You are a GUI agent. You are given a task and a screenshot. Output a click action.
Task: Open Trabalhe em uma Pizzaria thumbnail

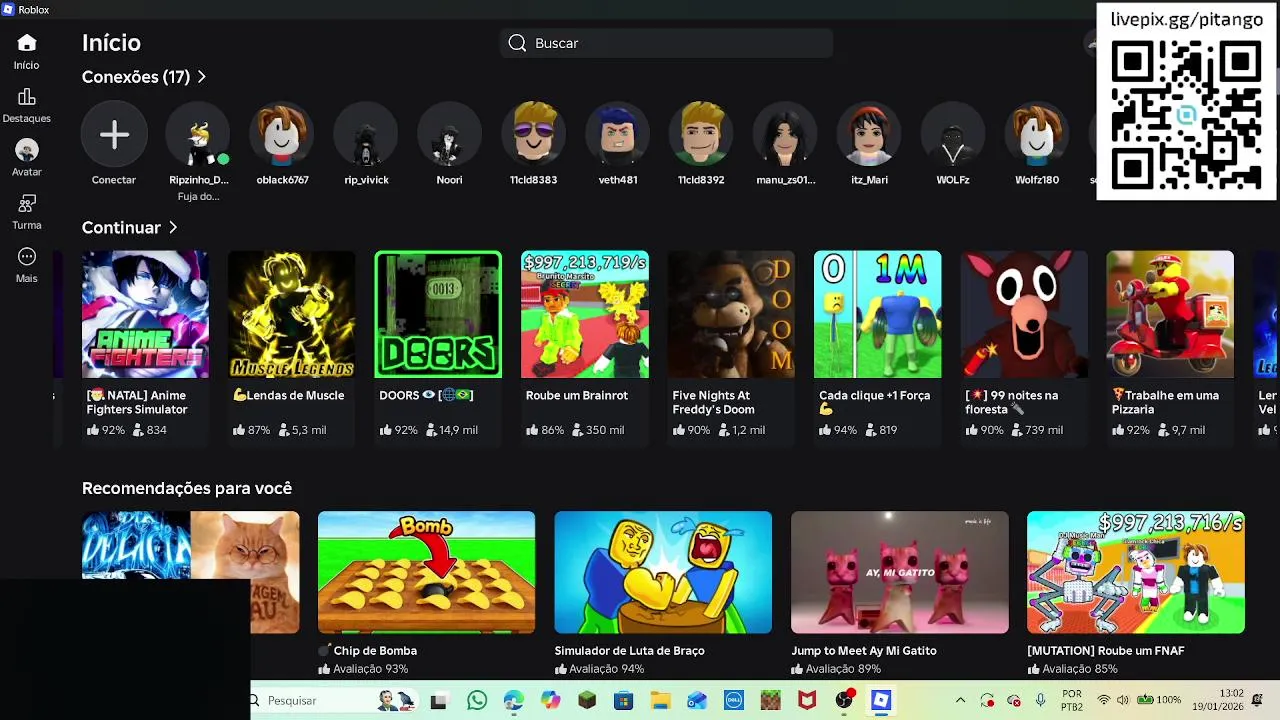tap(1170, 314)
